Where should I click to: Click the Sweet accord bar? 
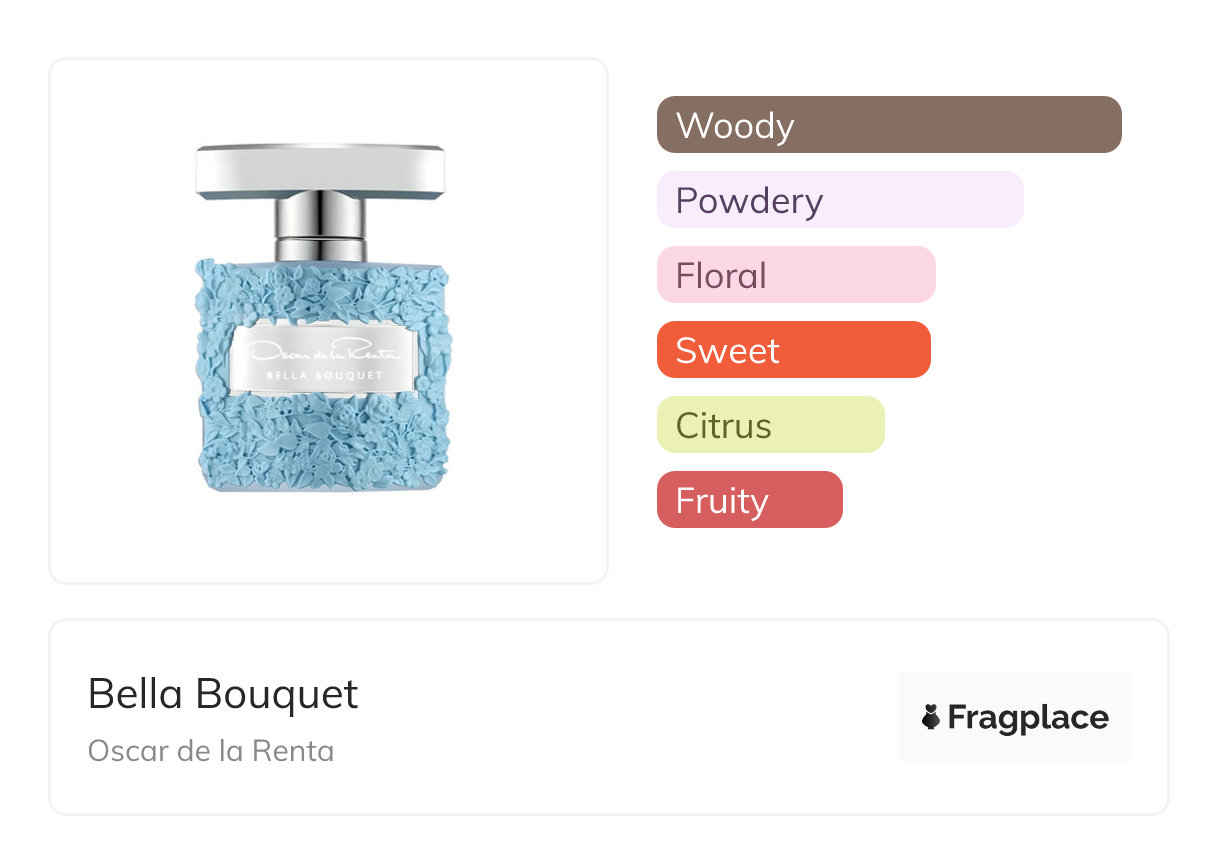794,350
